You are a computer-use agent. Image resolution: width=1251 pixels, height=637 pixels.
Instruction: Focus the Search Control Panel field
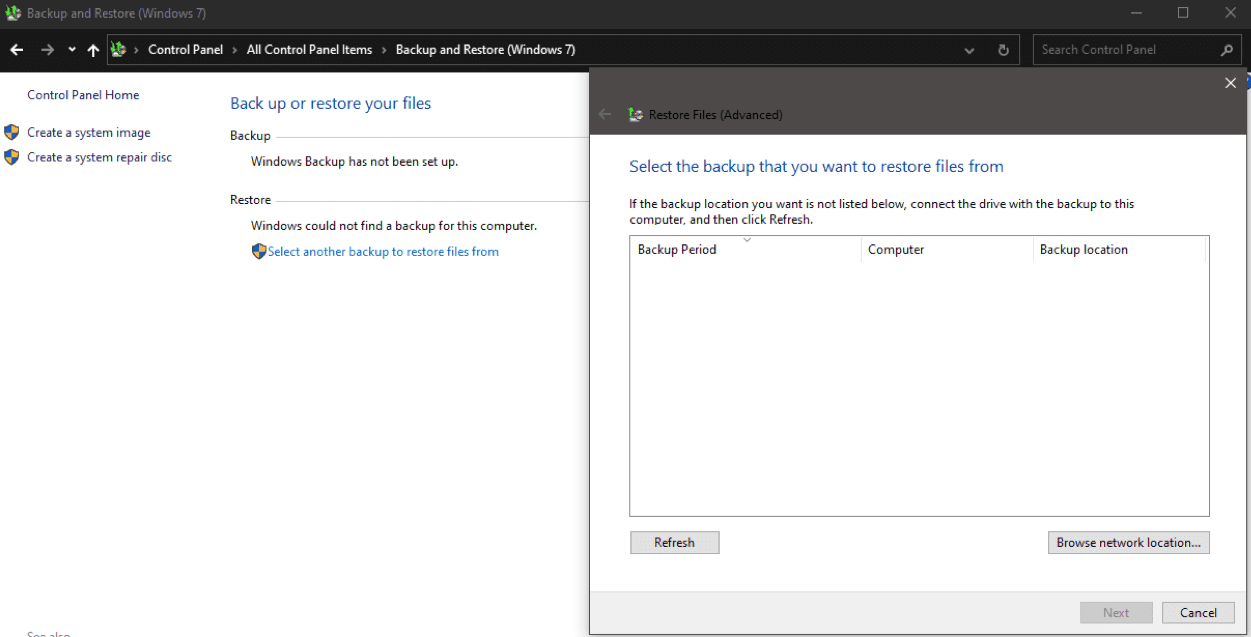click(x=1125, y=50)
